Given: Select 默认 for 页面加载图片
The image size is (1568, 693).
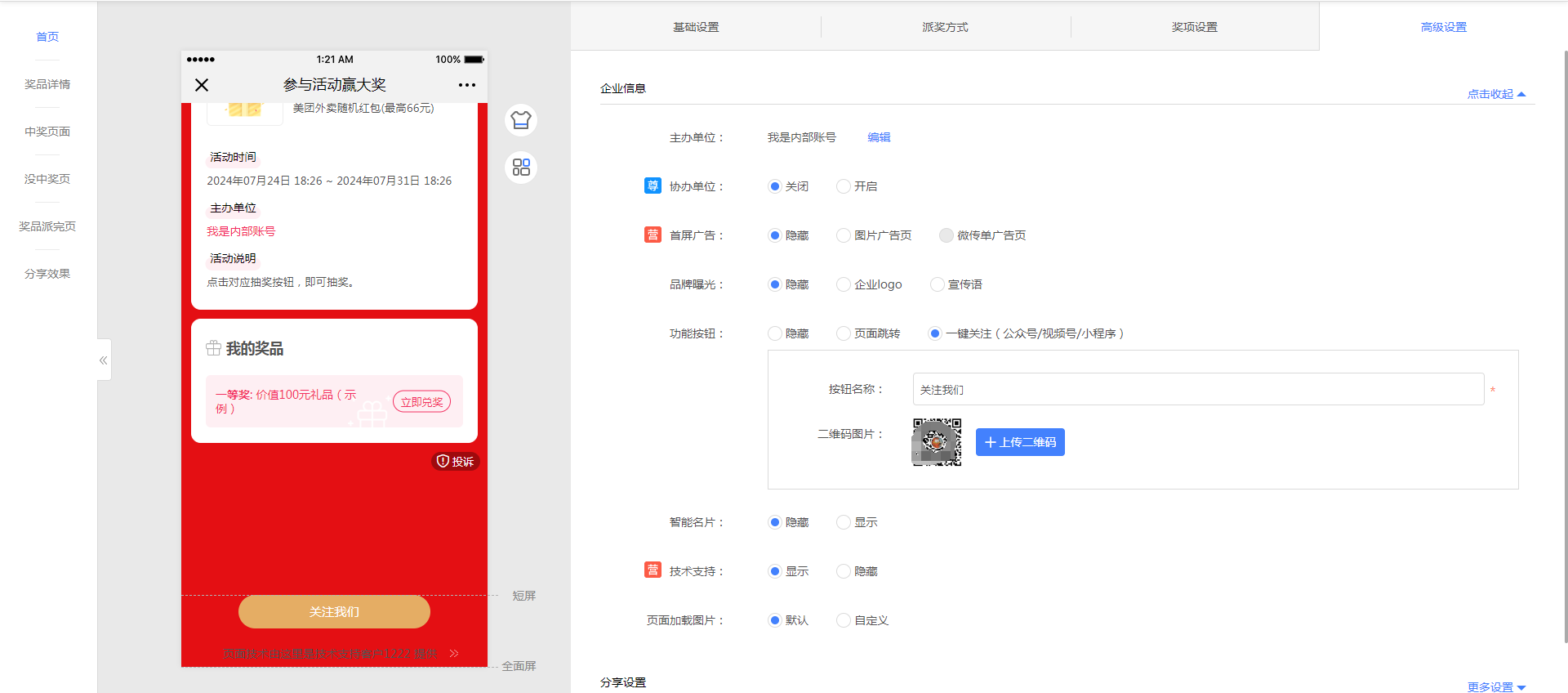Looking at the screenshot, I should (775, 620).
